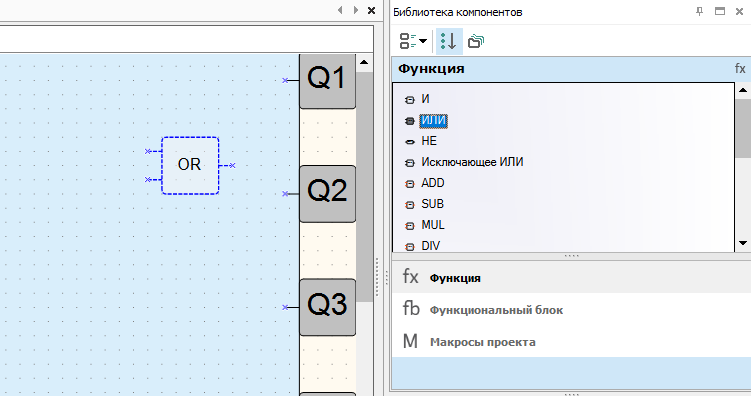Click the Функция header bar

(571, 69)
